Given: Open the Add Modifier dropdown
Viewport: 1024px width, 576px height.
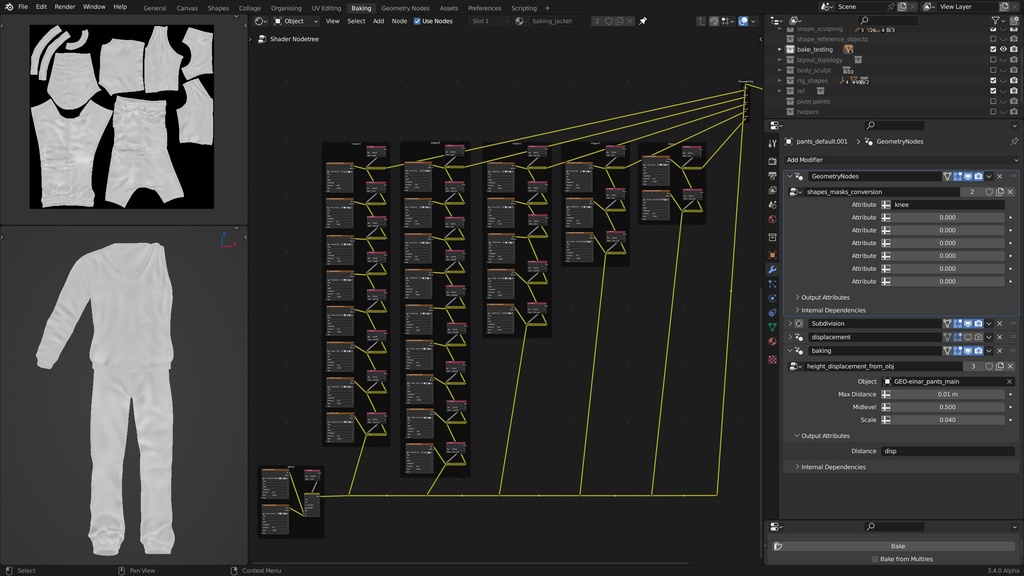Looking at the screenshot, I should (x=900, y=160).
